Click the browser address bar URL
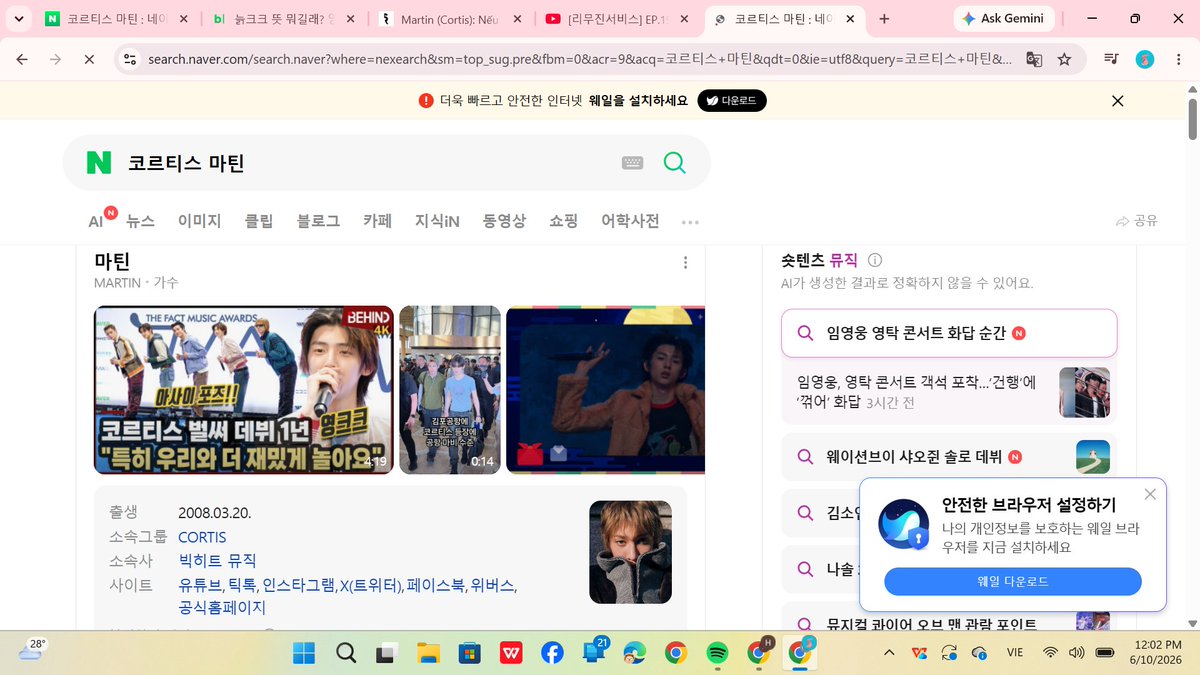The width and height of the screenshot is (1200, 675). click(x=580, y=59)
